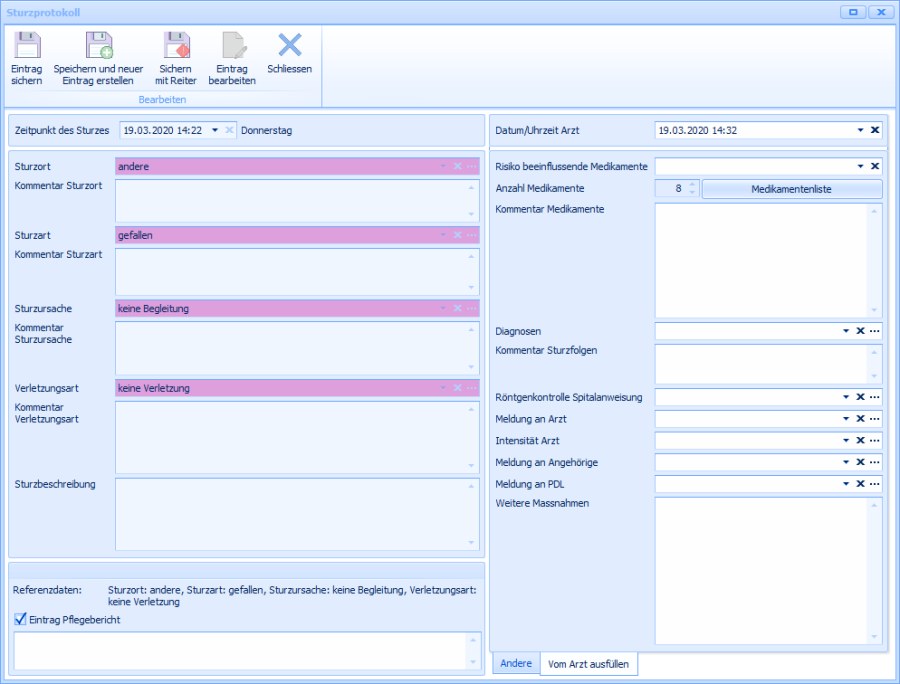Click into the Sturzbeschreibung text area
The height and width of the screenshot is (684, 900).
(x=290, y=513)
